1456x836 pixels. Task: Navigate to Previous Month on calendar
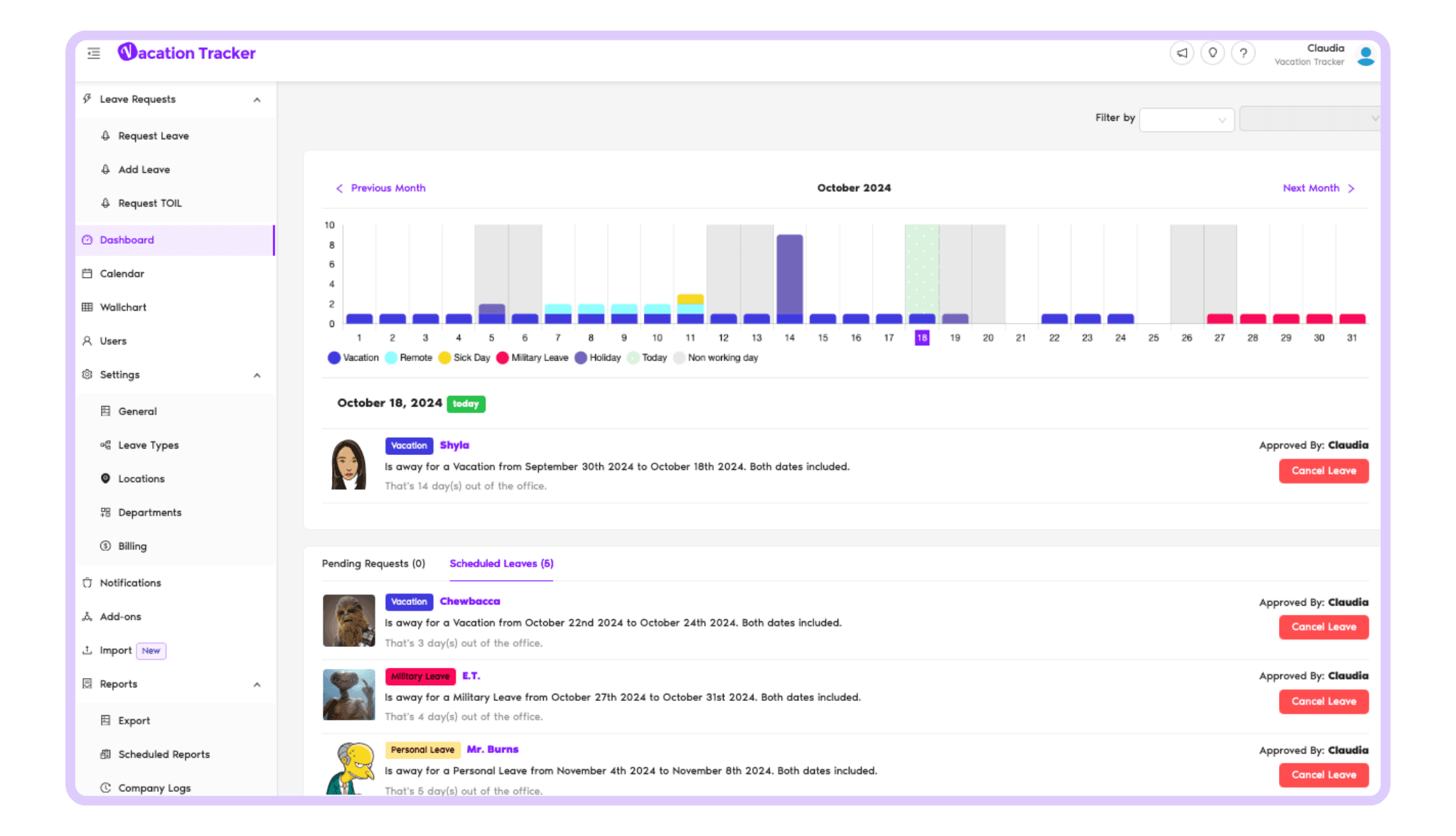(x=380, y=187)
